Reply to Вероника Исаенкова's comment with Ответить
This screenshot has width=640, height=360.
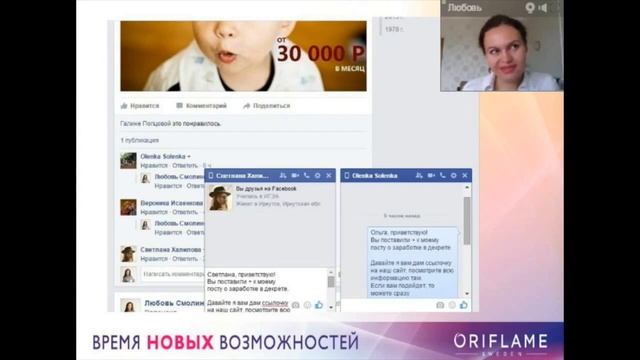pos(185,212)
